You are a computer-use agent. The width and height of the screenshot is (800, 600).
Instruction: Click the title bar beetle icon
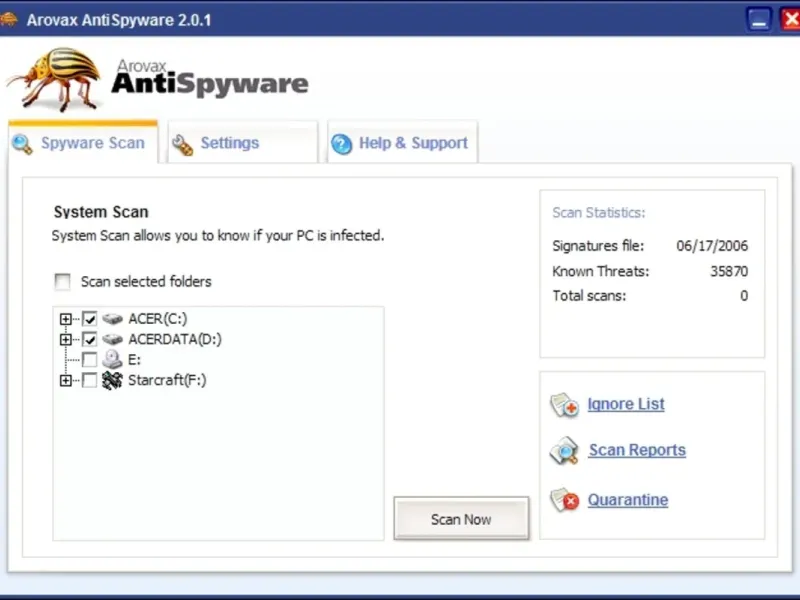pos(9,19)
